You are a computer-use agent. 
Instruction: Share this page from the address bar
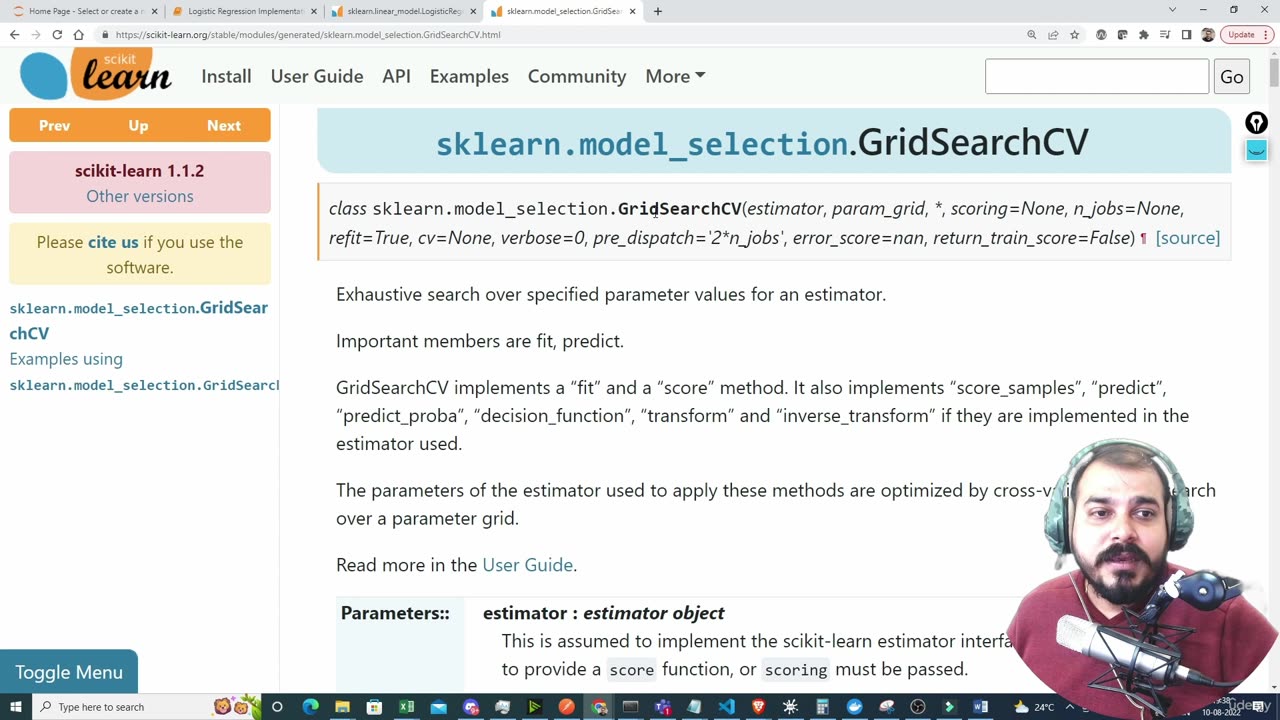coord(1053,34)
